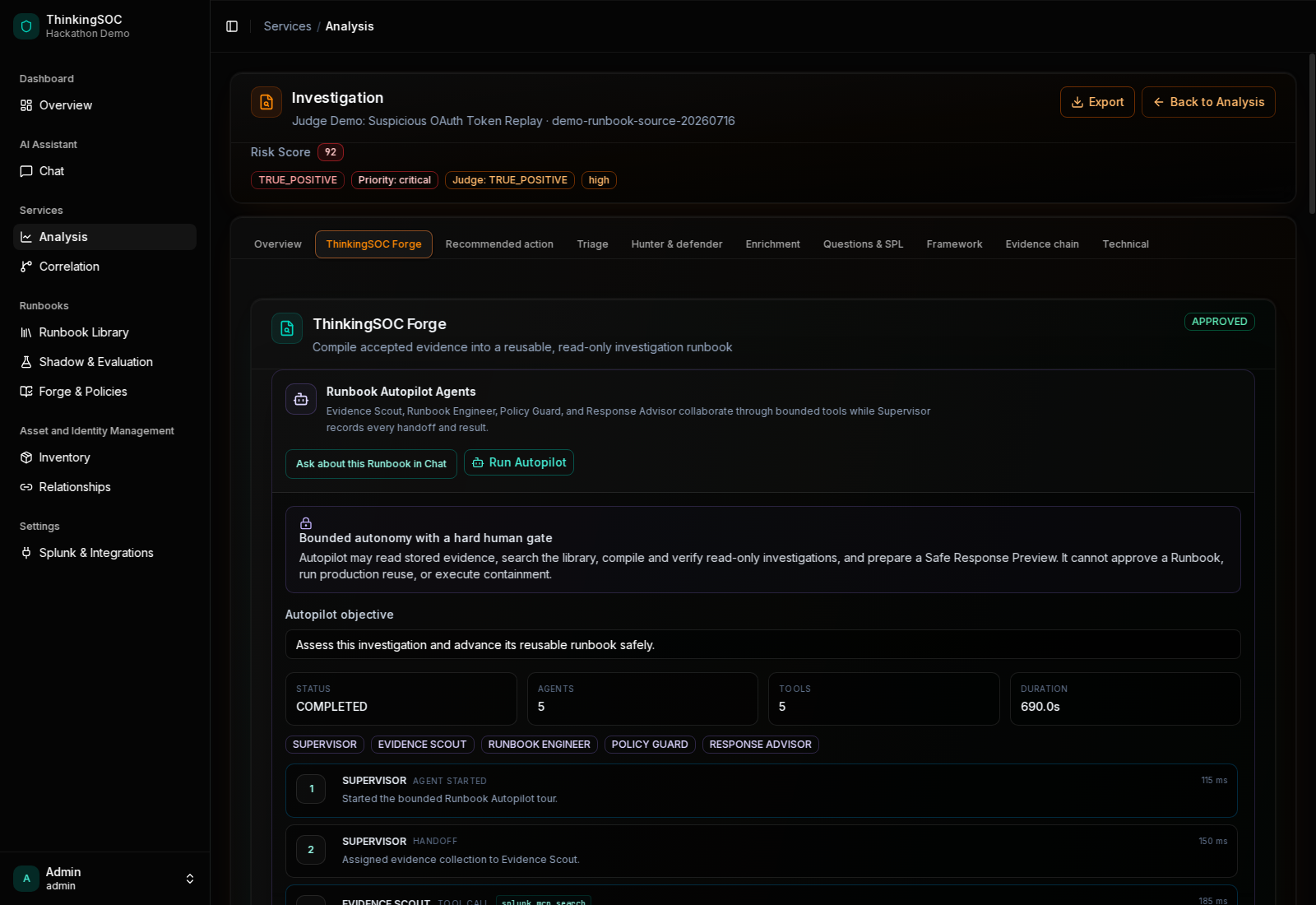This screenshot has height=905, width=1316.
Task: Expand the Admin account switcher chevrons
Action: tap(190, 879)
